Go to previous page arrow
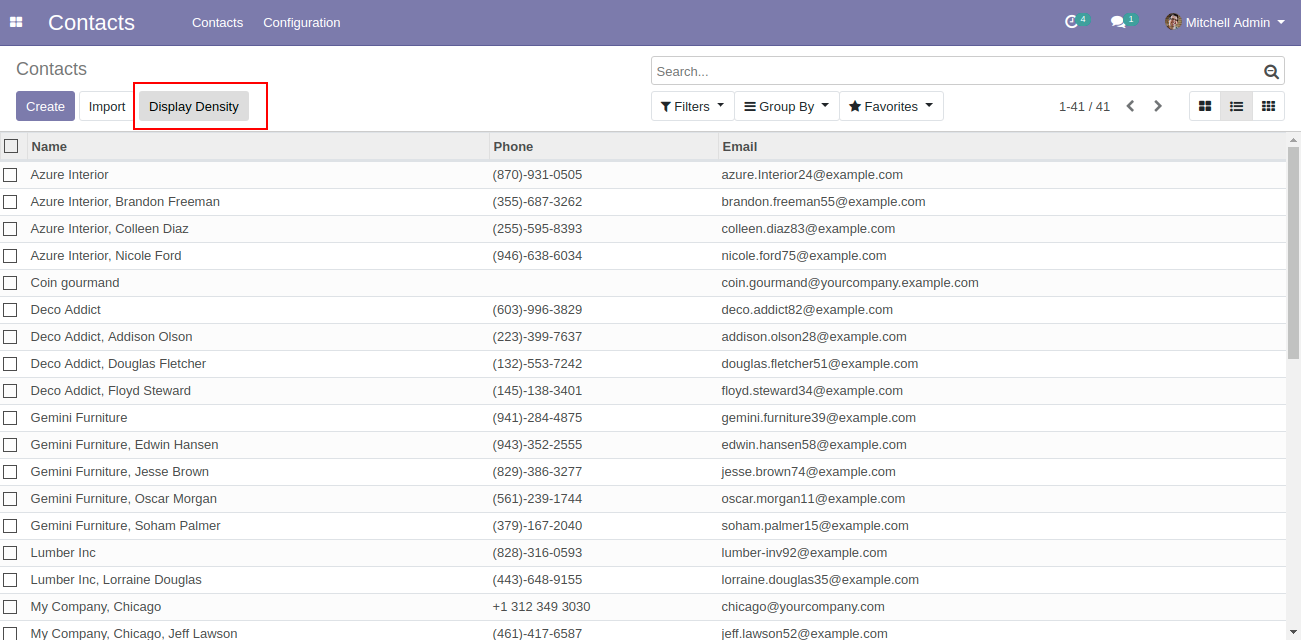The height and width of the screenshot is (640, 1301). (1130, 106)
